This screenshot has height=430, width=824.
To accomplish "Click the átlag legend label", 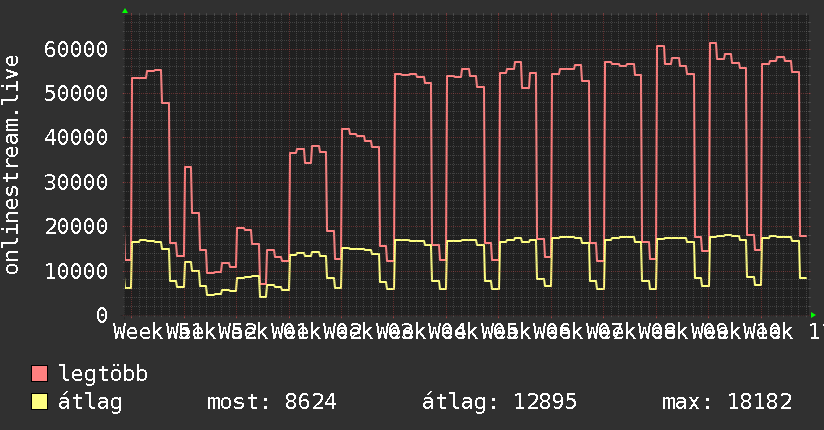I will point(90,402).
